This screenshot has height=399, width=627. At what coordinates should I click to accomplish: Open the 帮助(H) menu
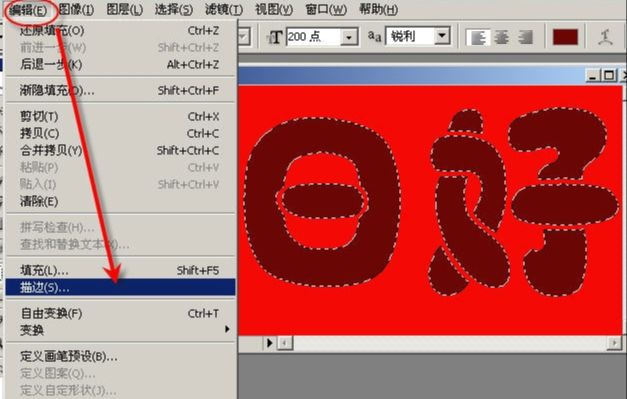pyautogui.click(x=378, y=10)
